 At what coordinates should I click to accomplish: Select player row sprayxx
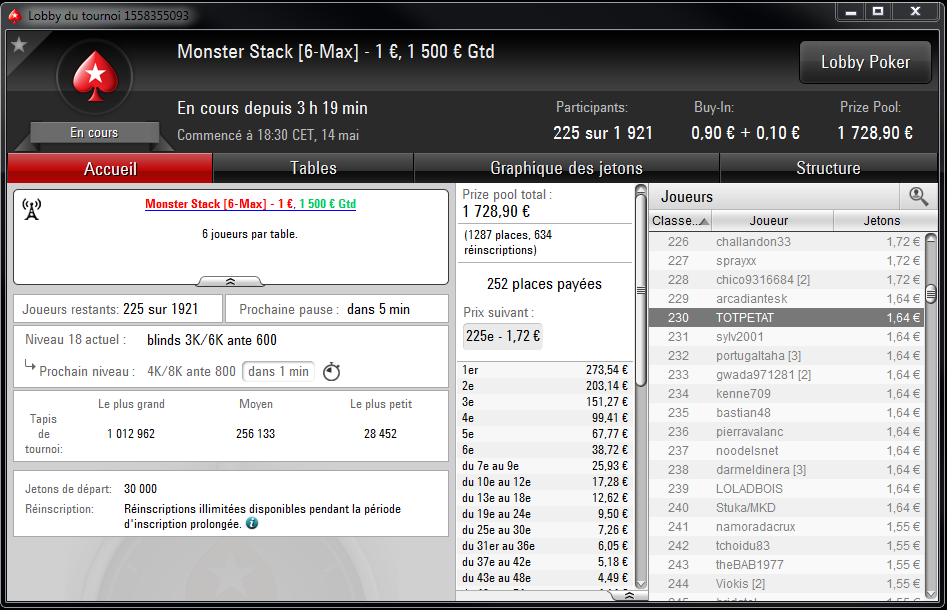click(786, 261)
